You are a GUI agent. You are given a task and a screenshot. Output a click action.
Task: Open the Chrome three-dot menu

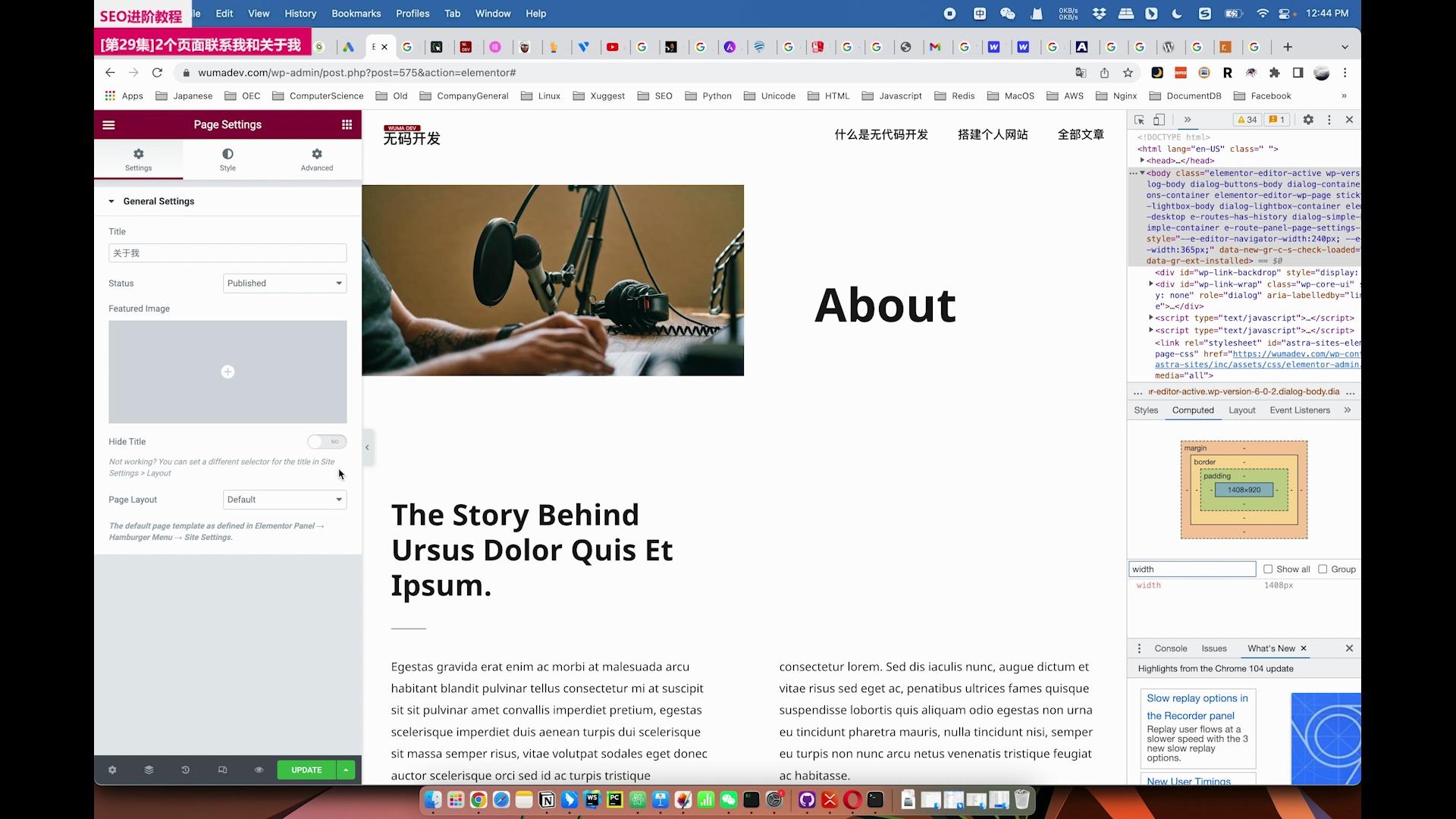coord(1345,73)
